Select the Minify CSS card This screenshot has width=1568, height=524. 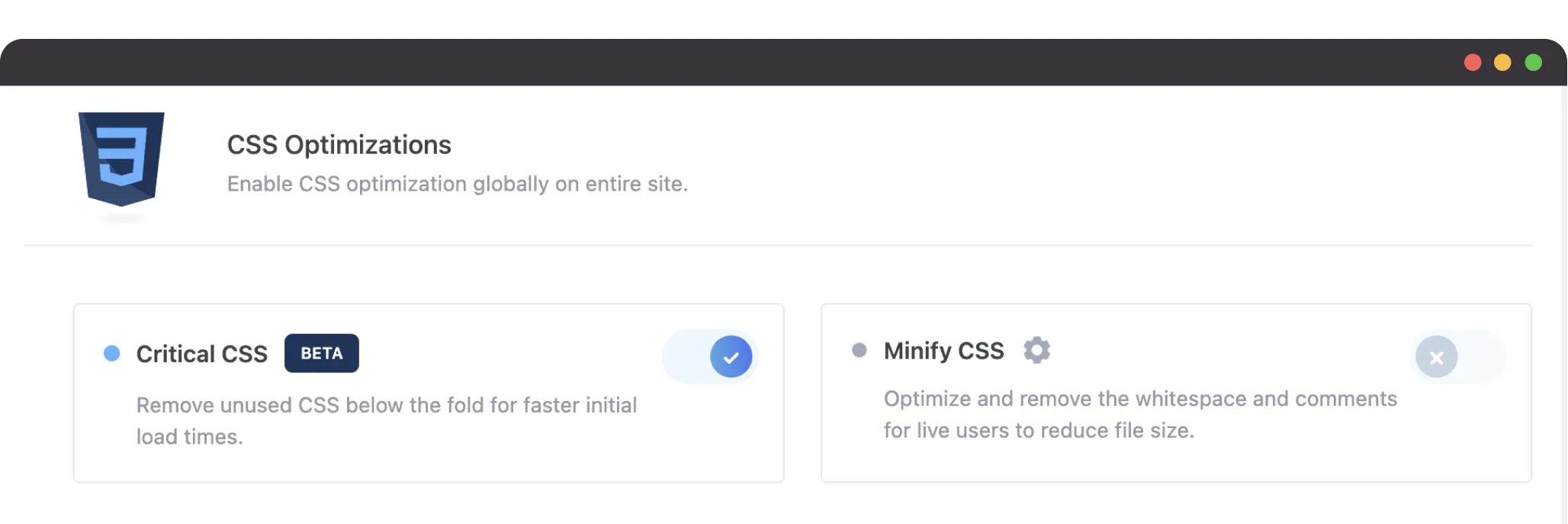pos(1176,393)
